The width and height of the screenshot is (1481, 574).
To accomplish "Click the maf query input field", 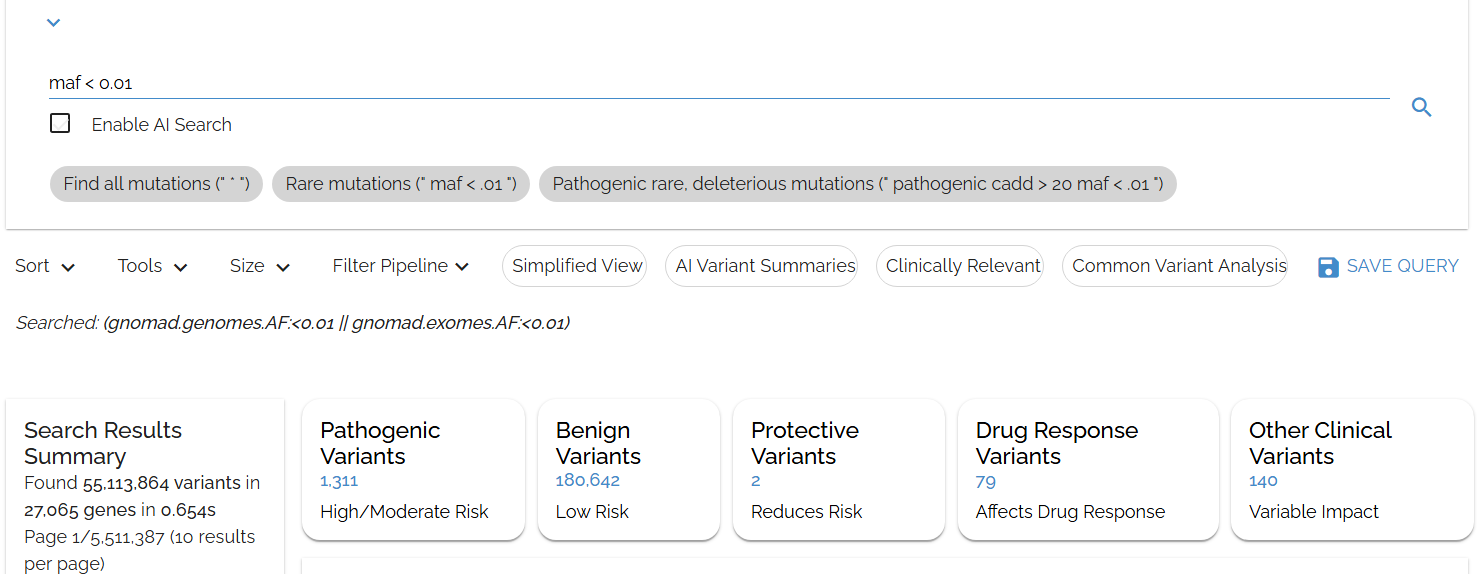I will point(700,83).
